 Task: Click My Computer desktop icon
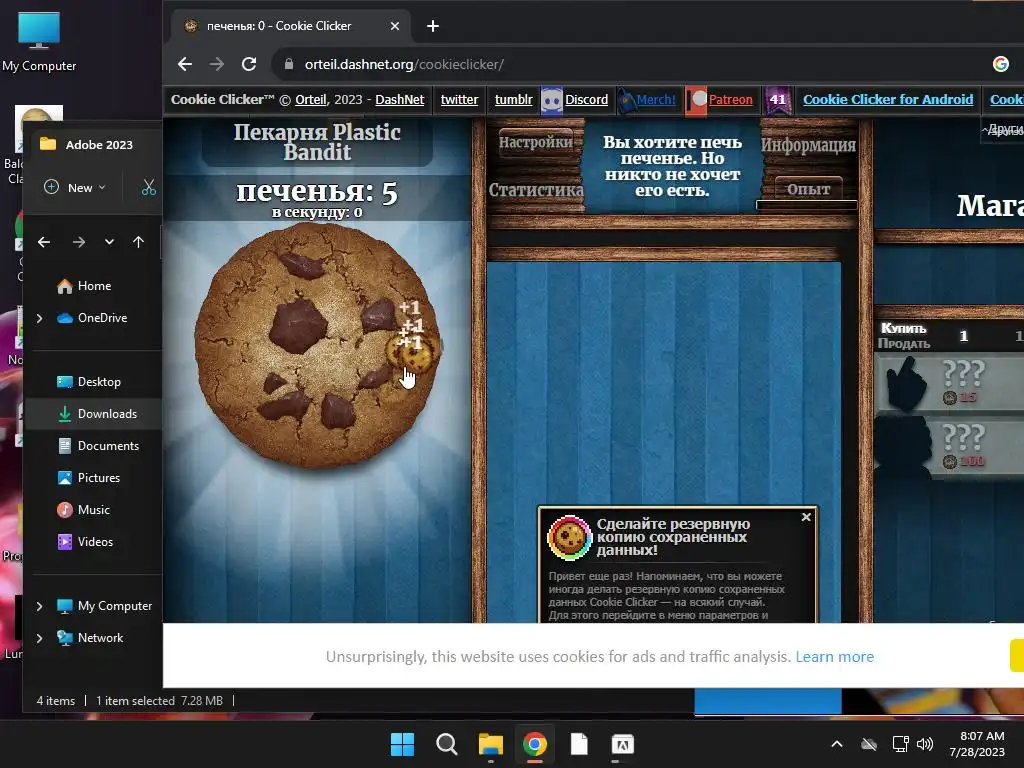(39, 40)
